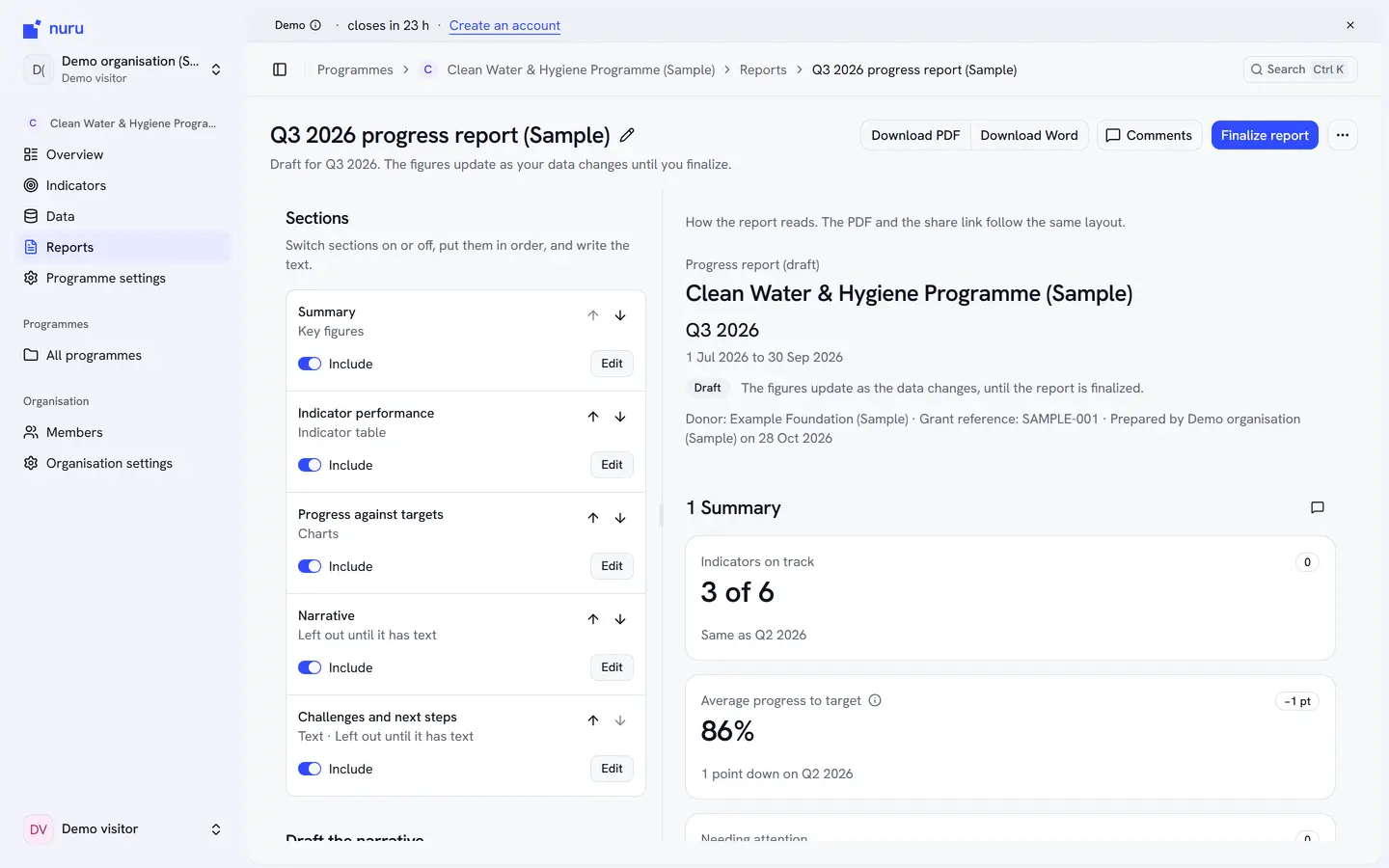This screenshot has height=868, width=1389.
Task: Go to Indicators in the sidebar
Action: click(123, 185)
